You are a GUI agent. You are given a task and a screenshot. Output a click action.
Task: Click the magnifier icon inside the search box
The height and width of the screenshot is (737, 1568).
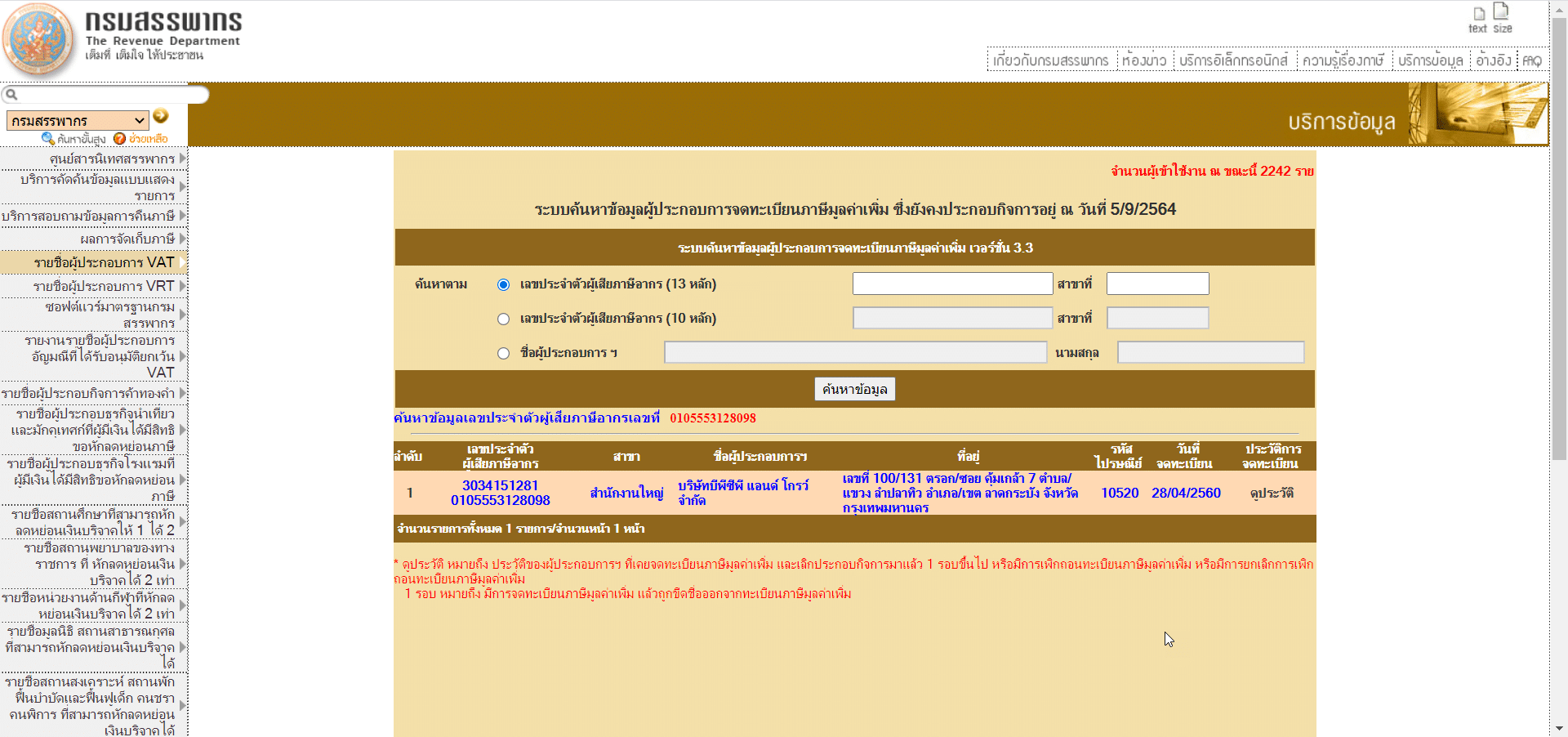(11, 95)
